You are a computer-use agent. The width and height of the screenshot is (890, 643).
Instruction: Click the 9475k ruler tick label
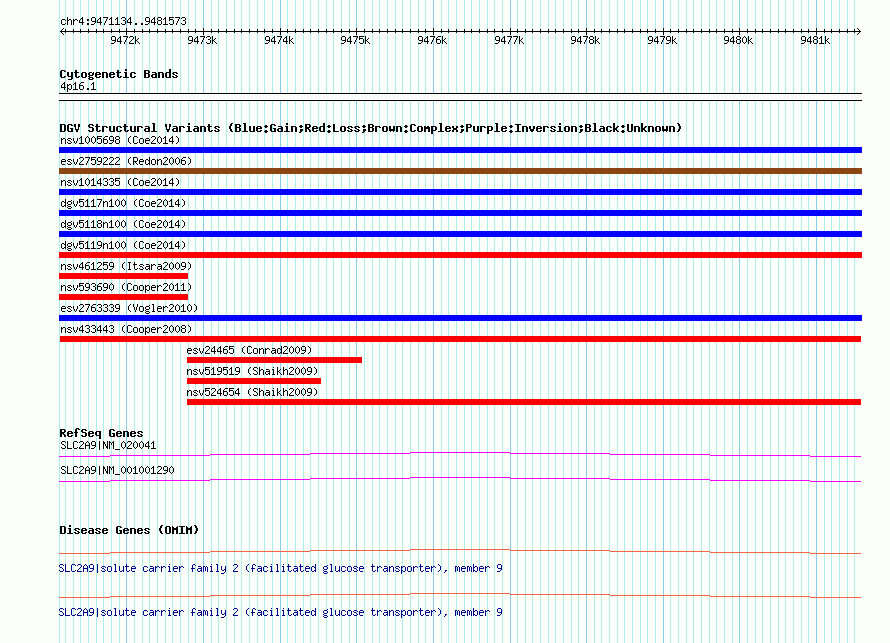[x=355, y=40]
